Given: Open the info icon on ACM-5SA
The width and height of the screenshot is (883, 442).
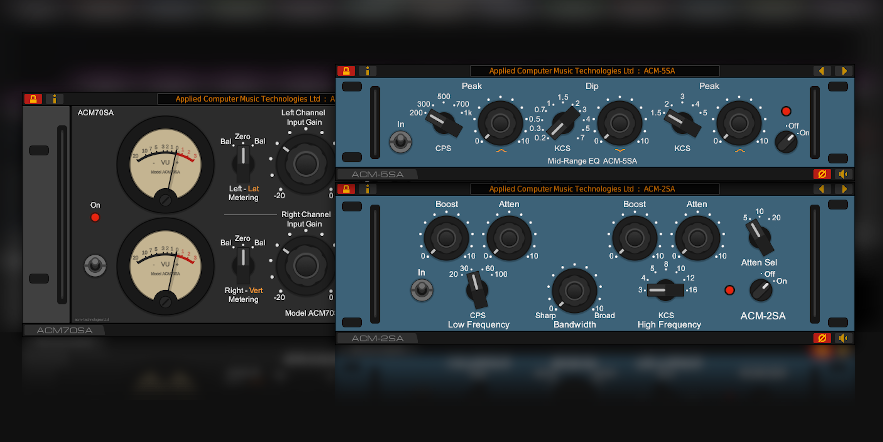Looking at the screenshot, I should (x=367, y=71).
